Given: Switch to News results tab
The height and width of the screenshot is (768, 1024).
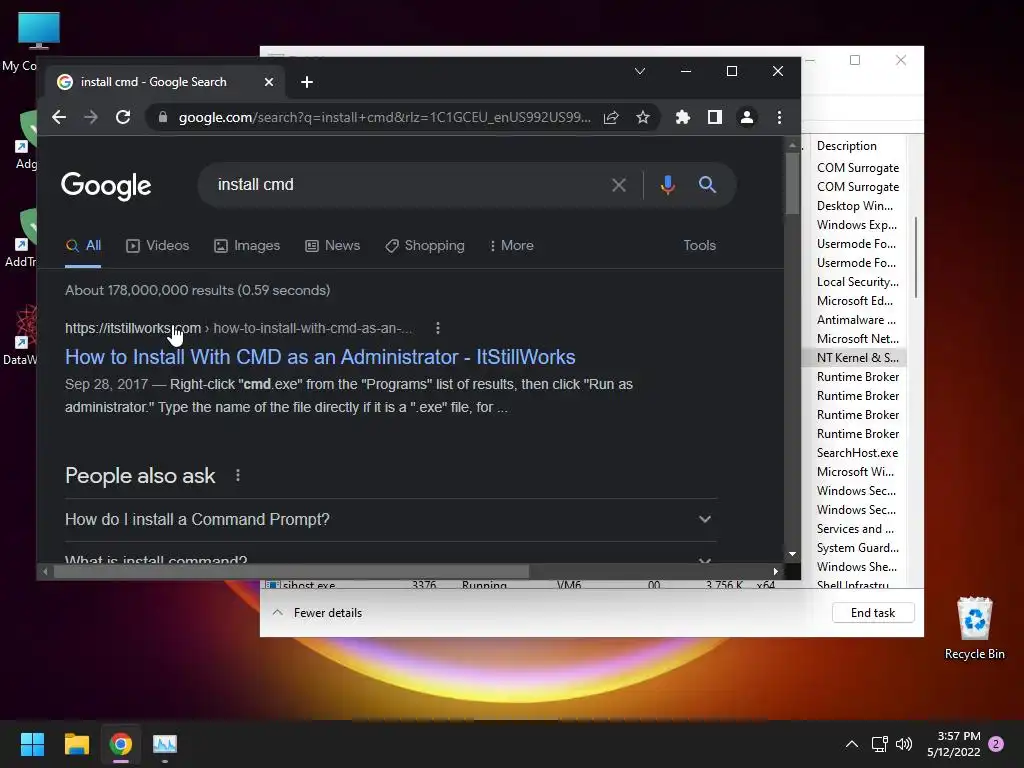Looking at the screenshot, I should (x=332, y=246).
